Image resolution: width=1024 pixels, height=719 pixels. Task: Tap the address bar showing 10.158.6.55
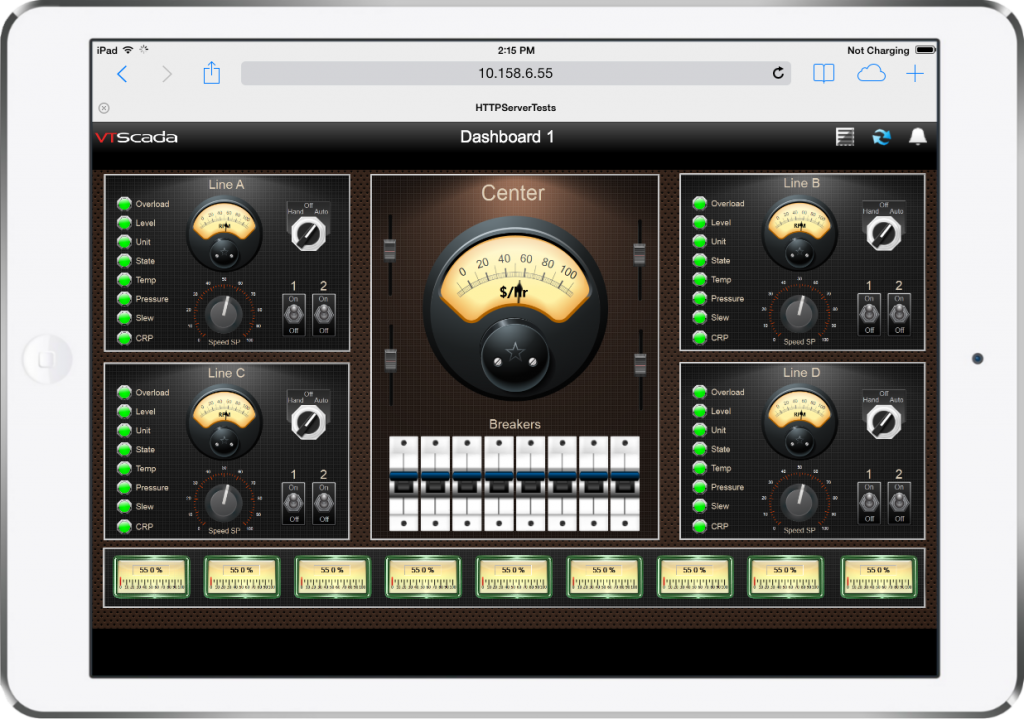(515, 74)
